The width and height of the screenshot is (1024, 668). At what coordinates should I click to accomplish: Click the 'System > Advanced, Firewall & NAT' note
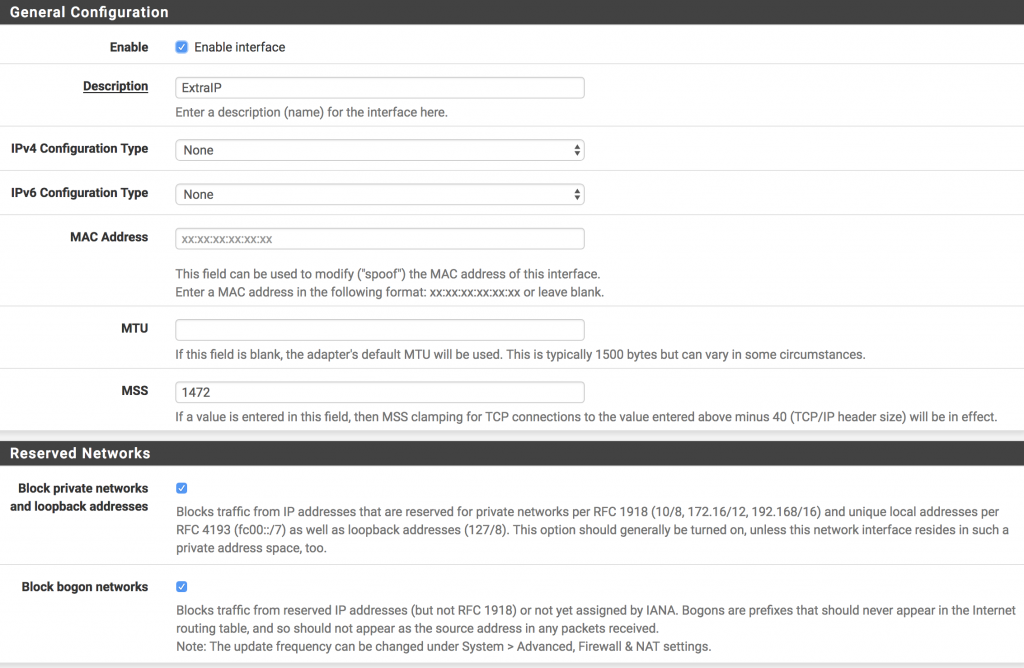443,646
